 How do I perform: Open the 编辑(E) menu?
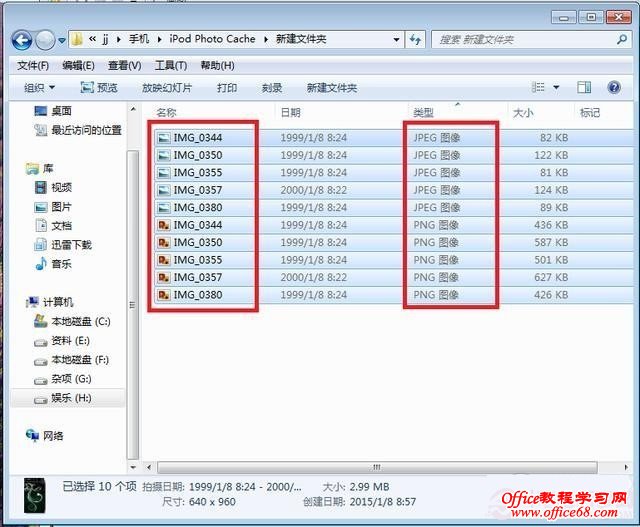click(78, 65)
